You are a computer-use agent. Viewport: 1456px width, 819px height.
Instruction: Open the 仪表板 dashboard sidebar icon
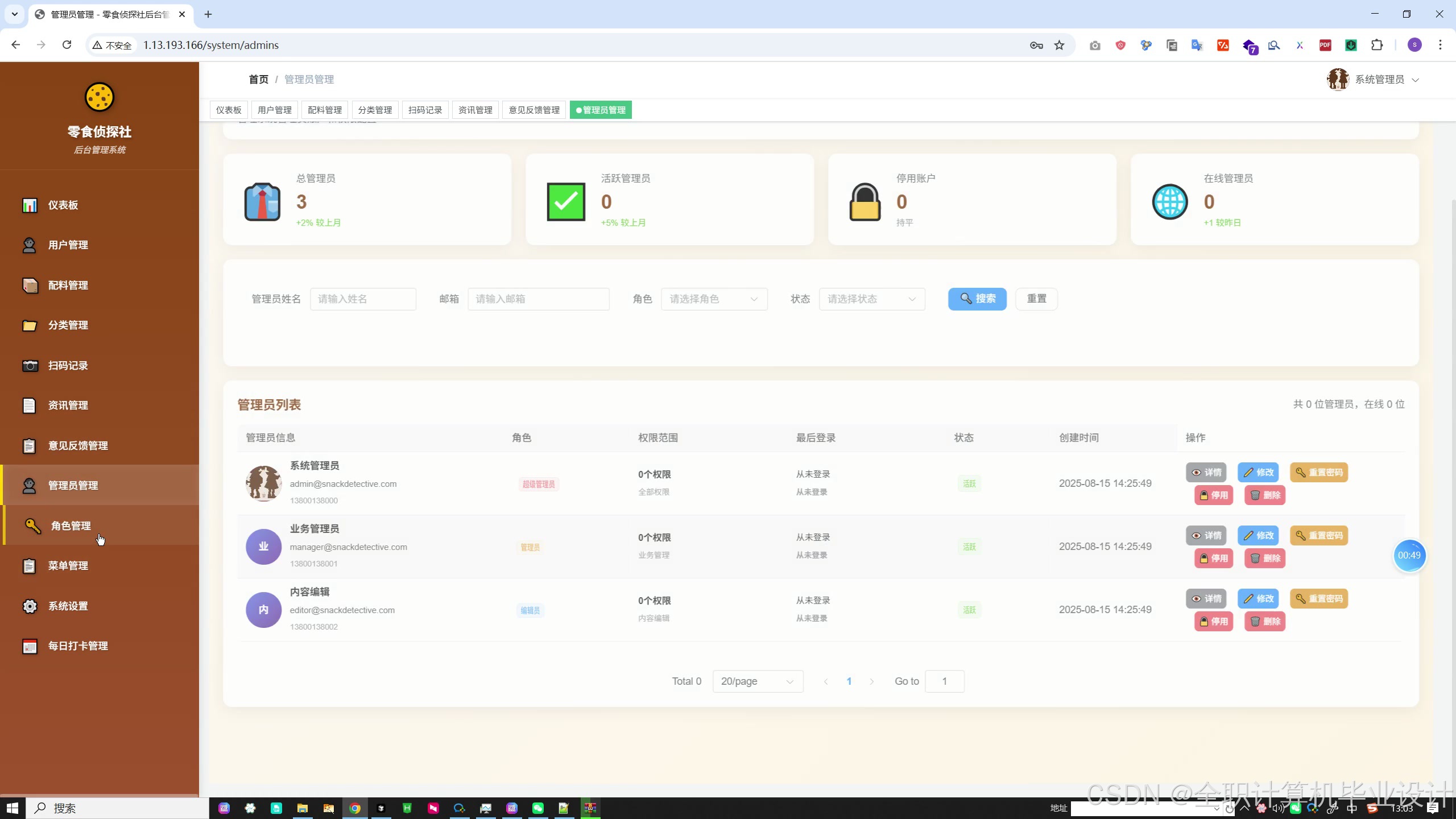tap(30, 205)
